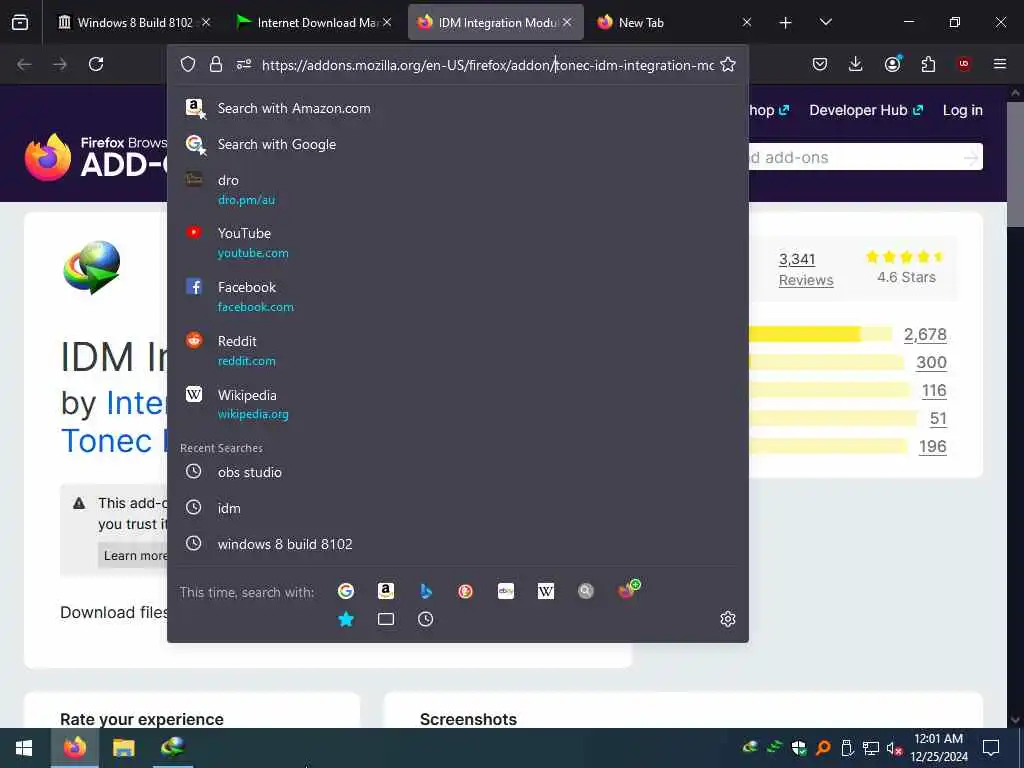Open the 3,341 Reviews link

coord(806,270)
